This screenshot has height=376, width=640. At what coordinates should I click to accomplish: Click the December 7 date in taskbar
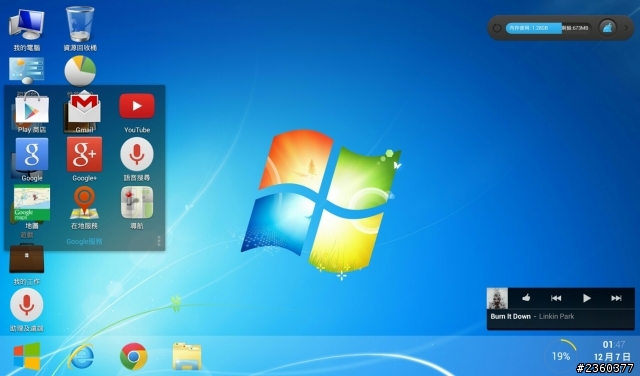pyautogui.click(x=612, y=357)
